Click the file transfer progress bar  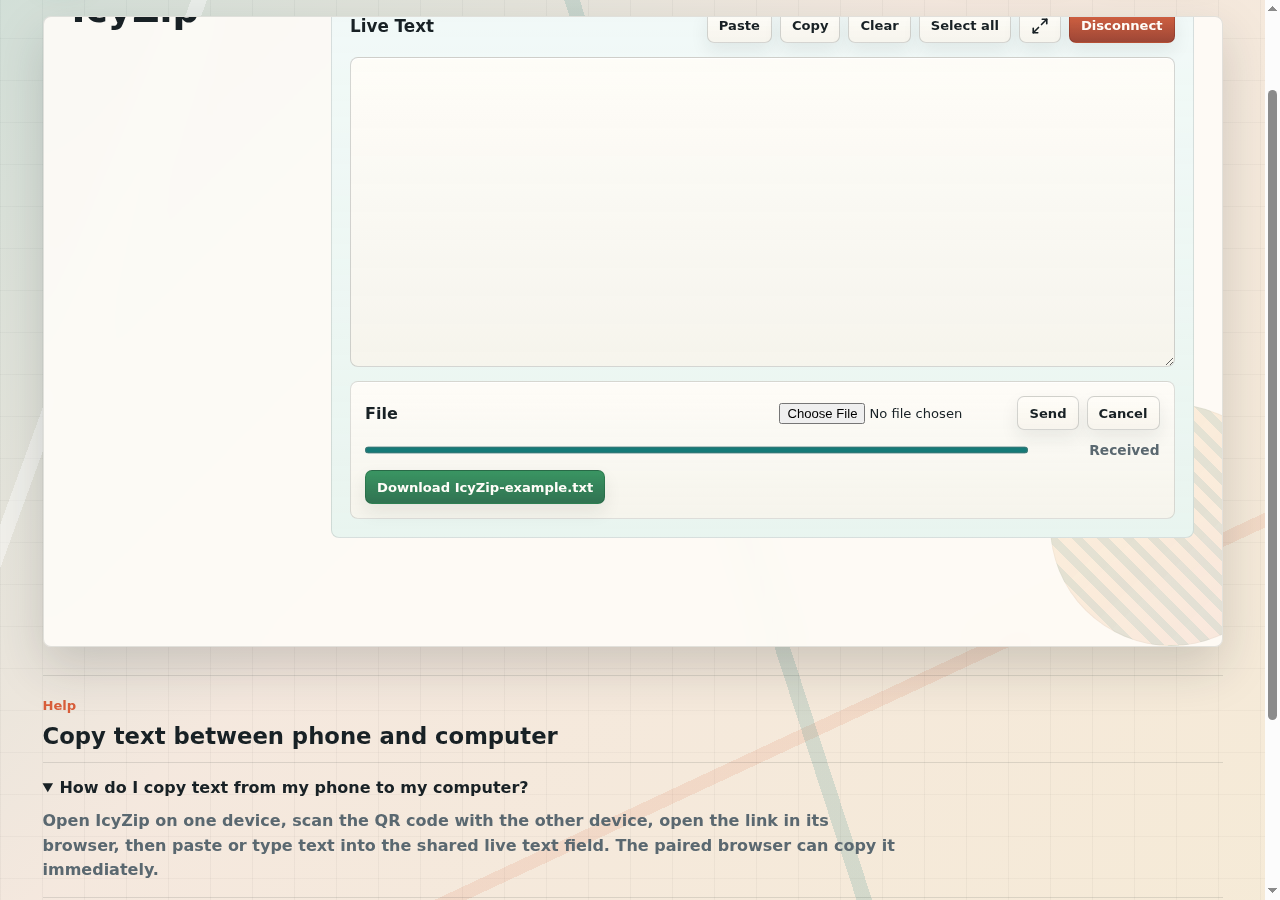point(696,450)
